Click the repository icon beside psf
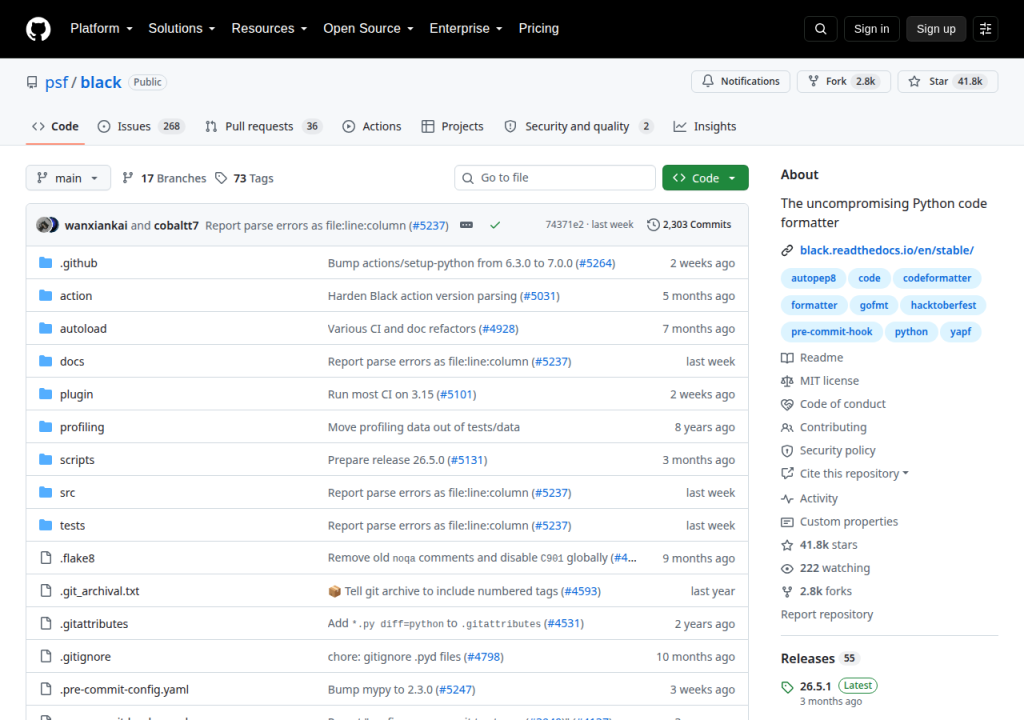This screenshot has height=720, width=1024. [32, 82]
